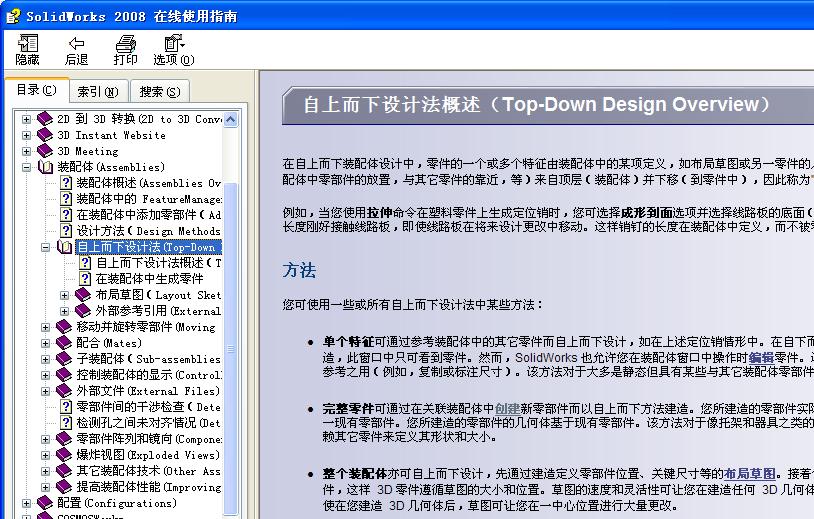Collapse the 自上而下设计法 (Top-Down) node

click(x=45, y=248)
